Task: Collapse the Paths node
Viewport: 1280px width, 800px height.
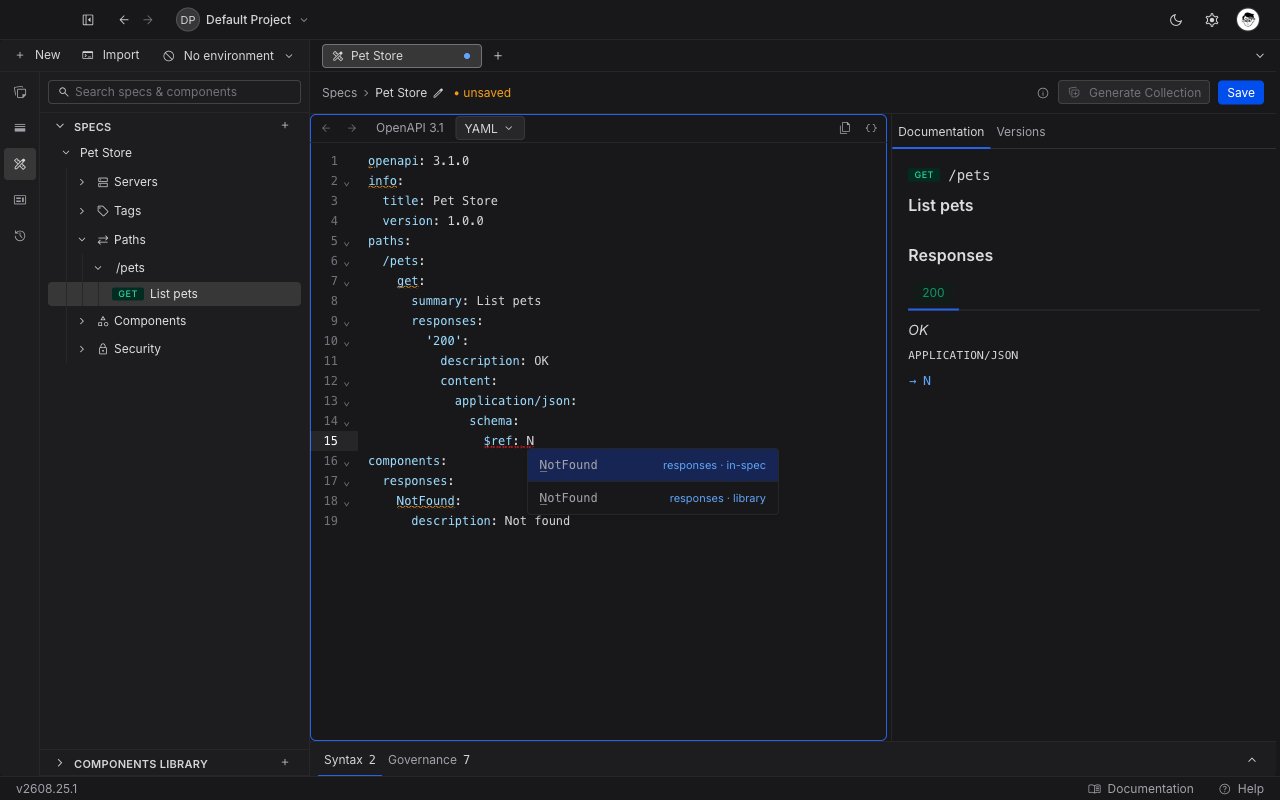Action: (x=82, y=240)
